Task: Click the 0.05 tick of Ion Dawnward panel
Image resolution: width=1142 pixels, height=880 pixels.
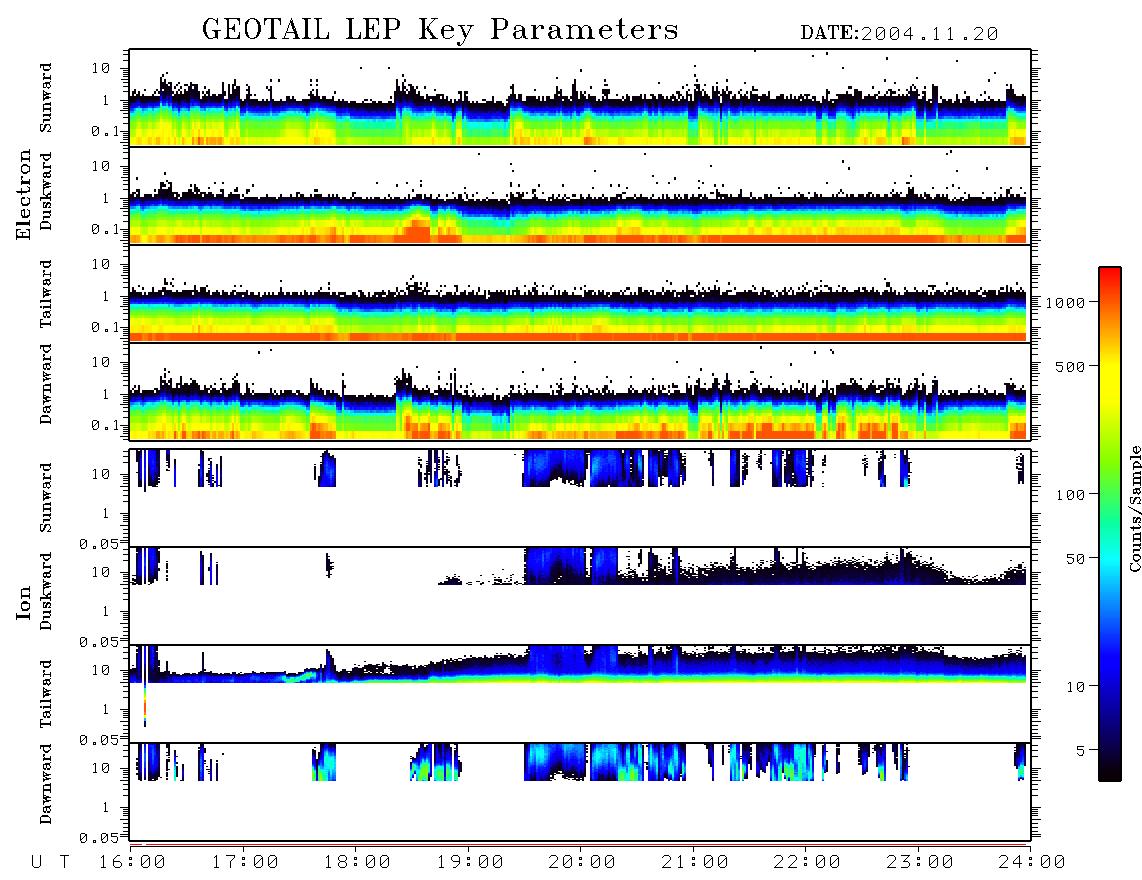Action: (x=98, y=838)
